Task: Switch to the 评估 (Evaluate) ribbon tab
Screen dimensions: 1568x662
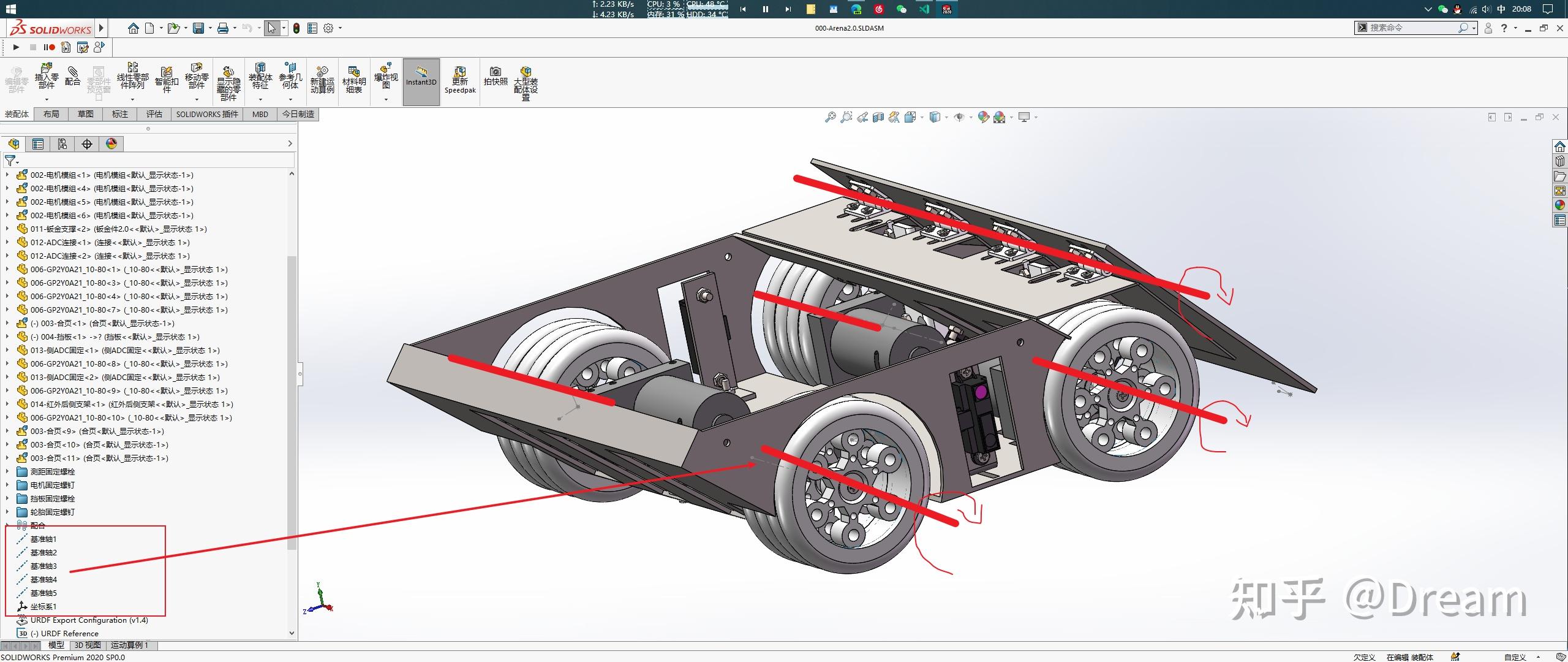Action: pos(154,114)
